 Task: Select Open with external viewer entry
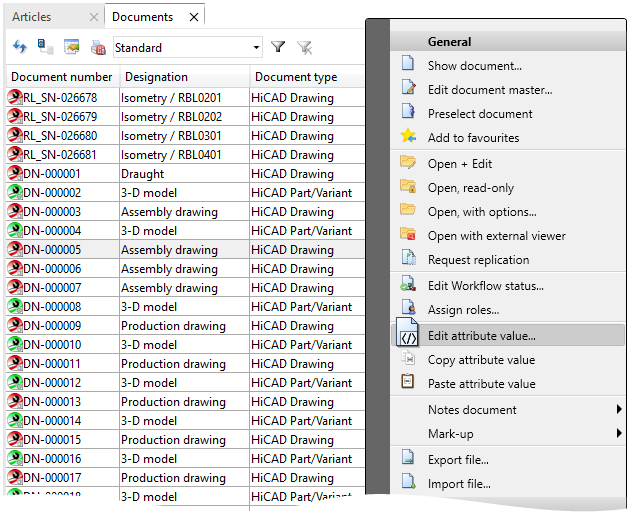coord(497,236)
